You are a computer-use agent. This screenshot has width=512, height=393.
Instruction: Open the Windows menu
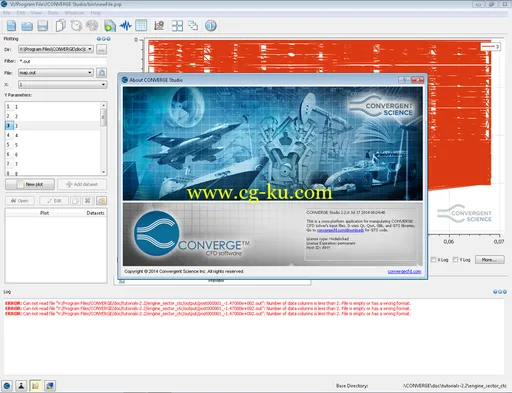coord(74,13)
